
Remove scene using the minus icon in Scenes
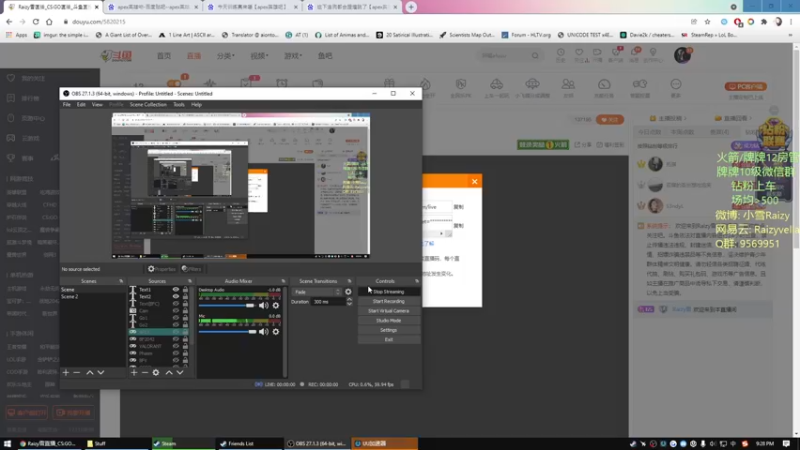tap(77, 373)
